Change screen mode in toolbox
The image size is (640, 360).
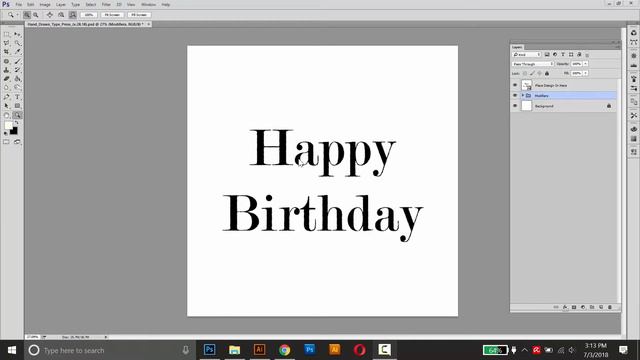[x=17, y=142]
